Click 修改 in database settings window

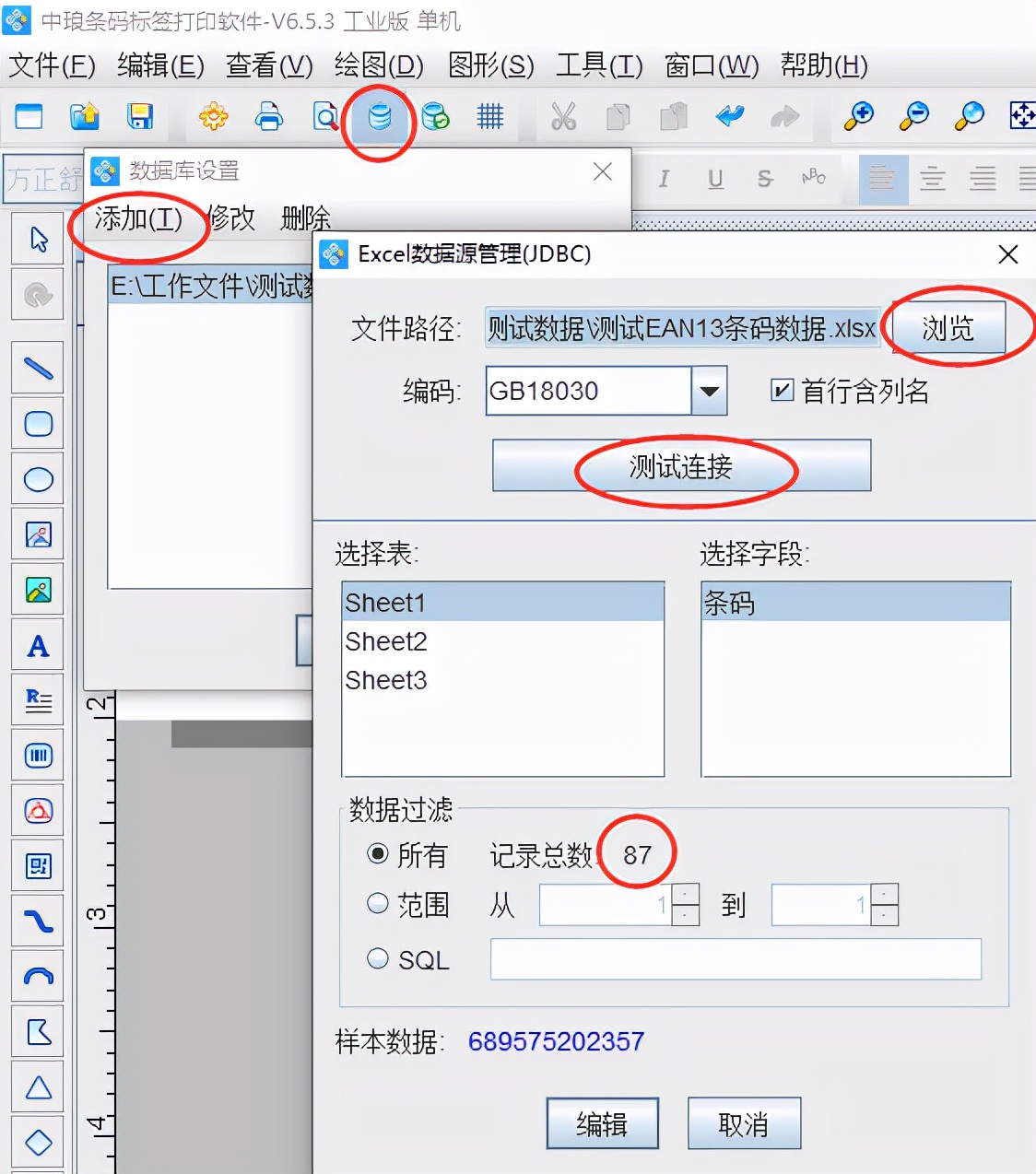pos(230,218)
